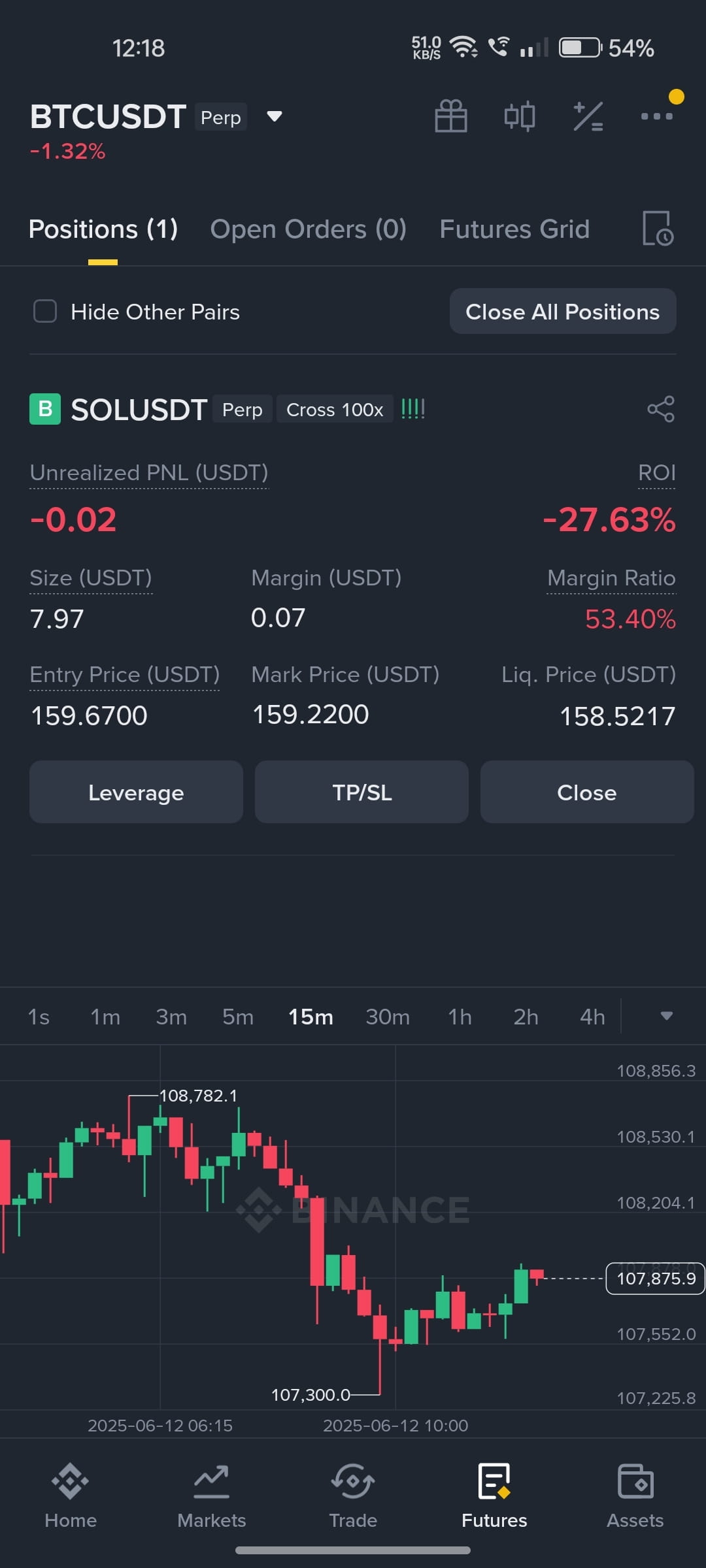Open the three-dot more options menu

pyautogui.click(x=657, y=116)
